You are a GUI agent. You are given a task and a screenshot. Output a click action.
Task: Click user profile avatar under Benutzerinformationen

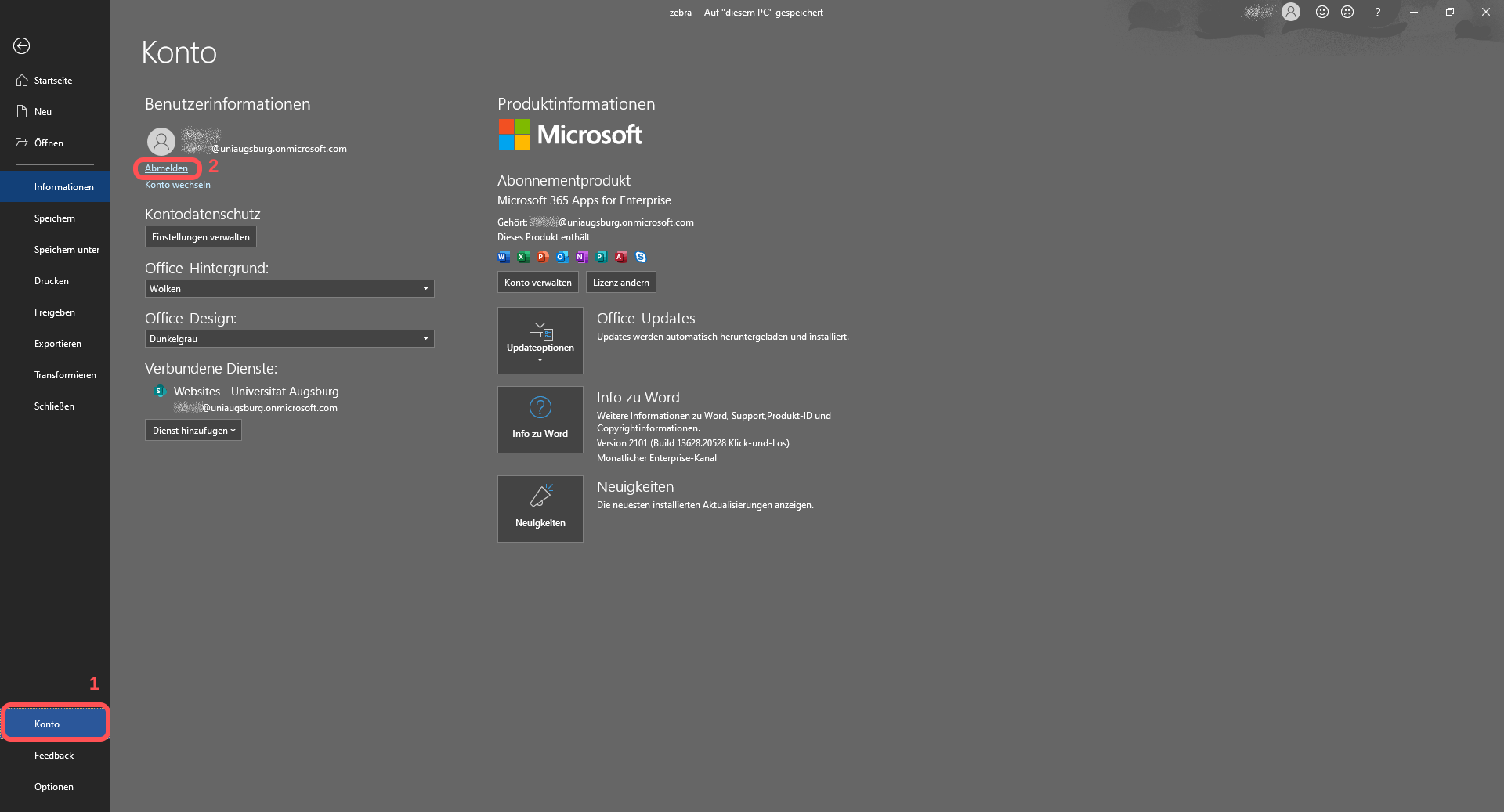click(161, 142)
